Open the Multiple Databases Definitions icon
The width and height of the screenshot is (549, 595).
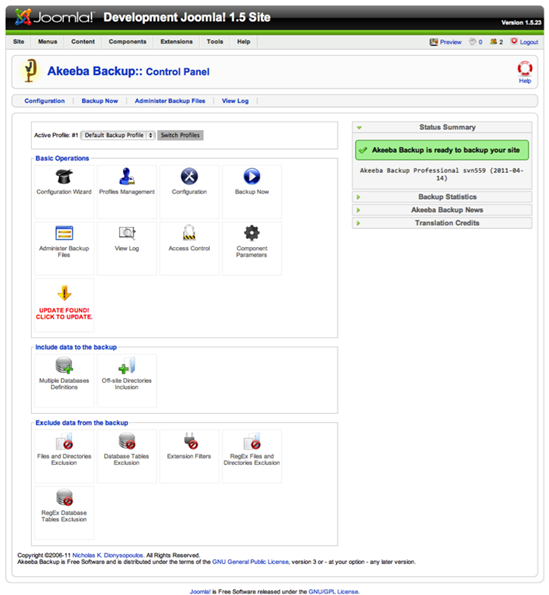click(x=64, y=365)
